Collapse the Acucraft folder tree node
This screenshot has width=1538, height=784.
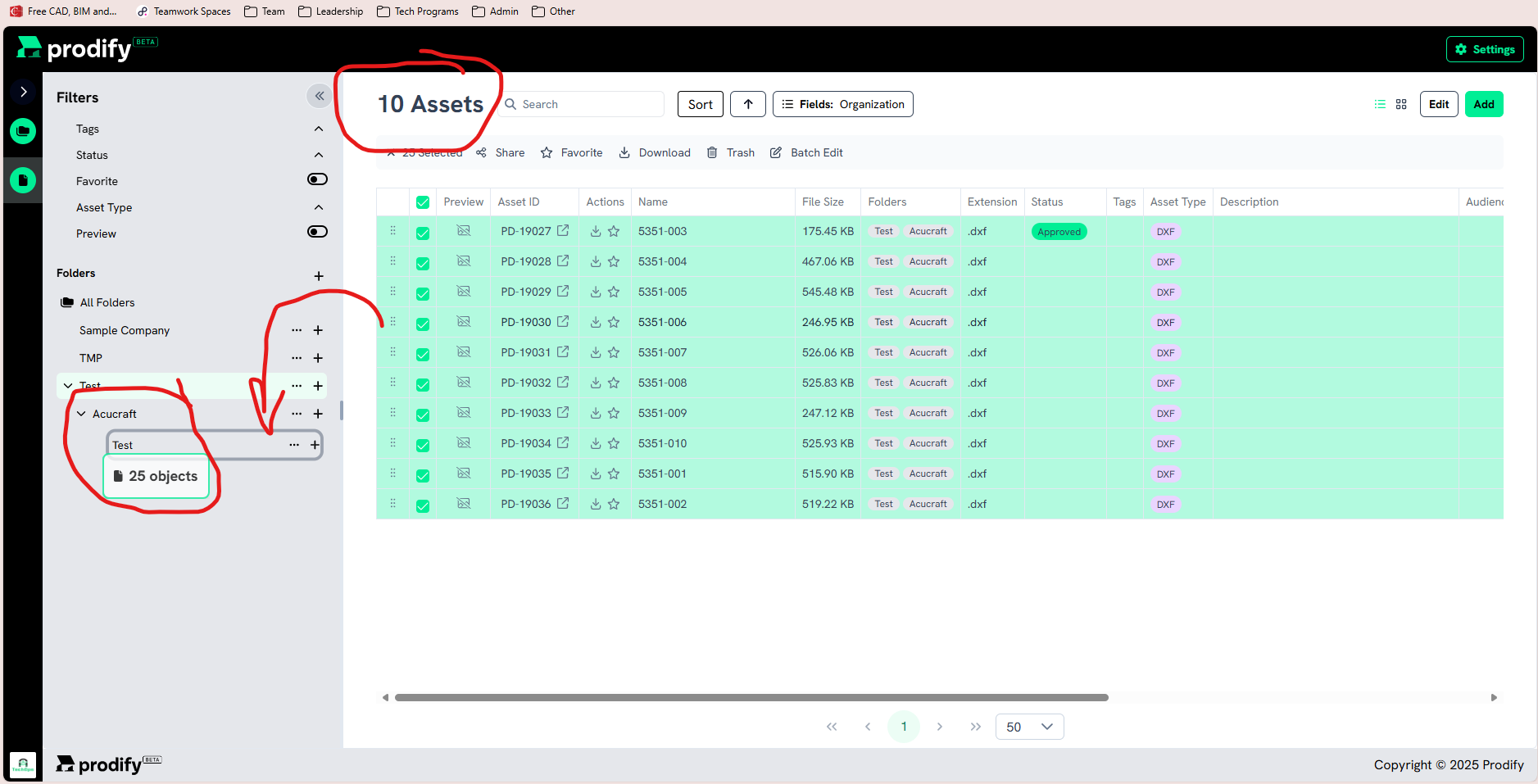[81, 414]
